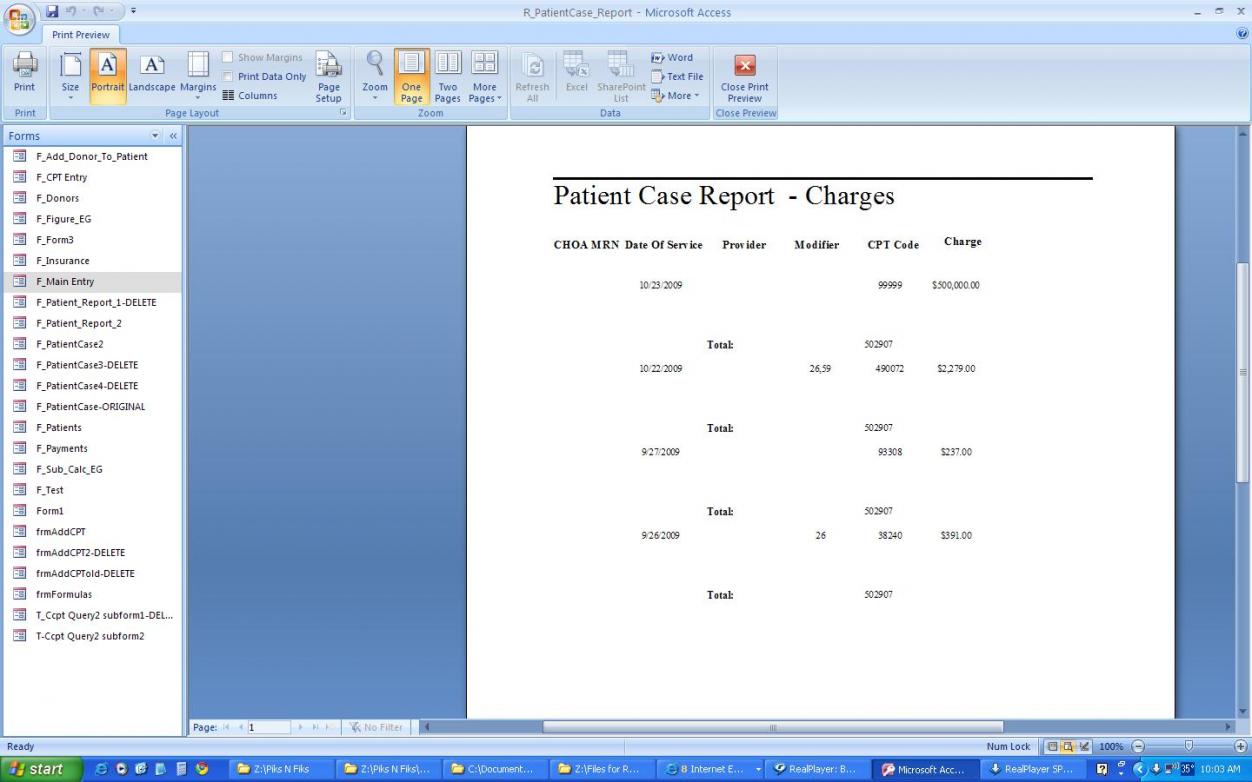Open the More Pages dropdown
Screen dimensions: 1252x782
(485, 75)
